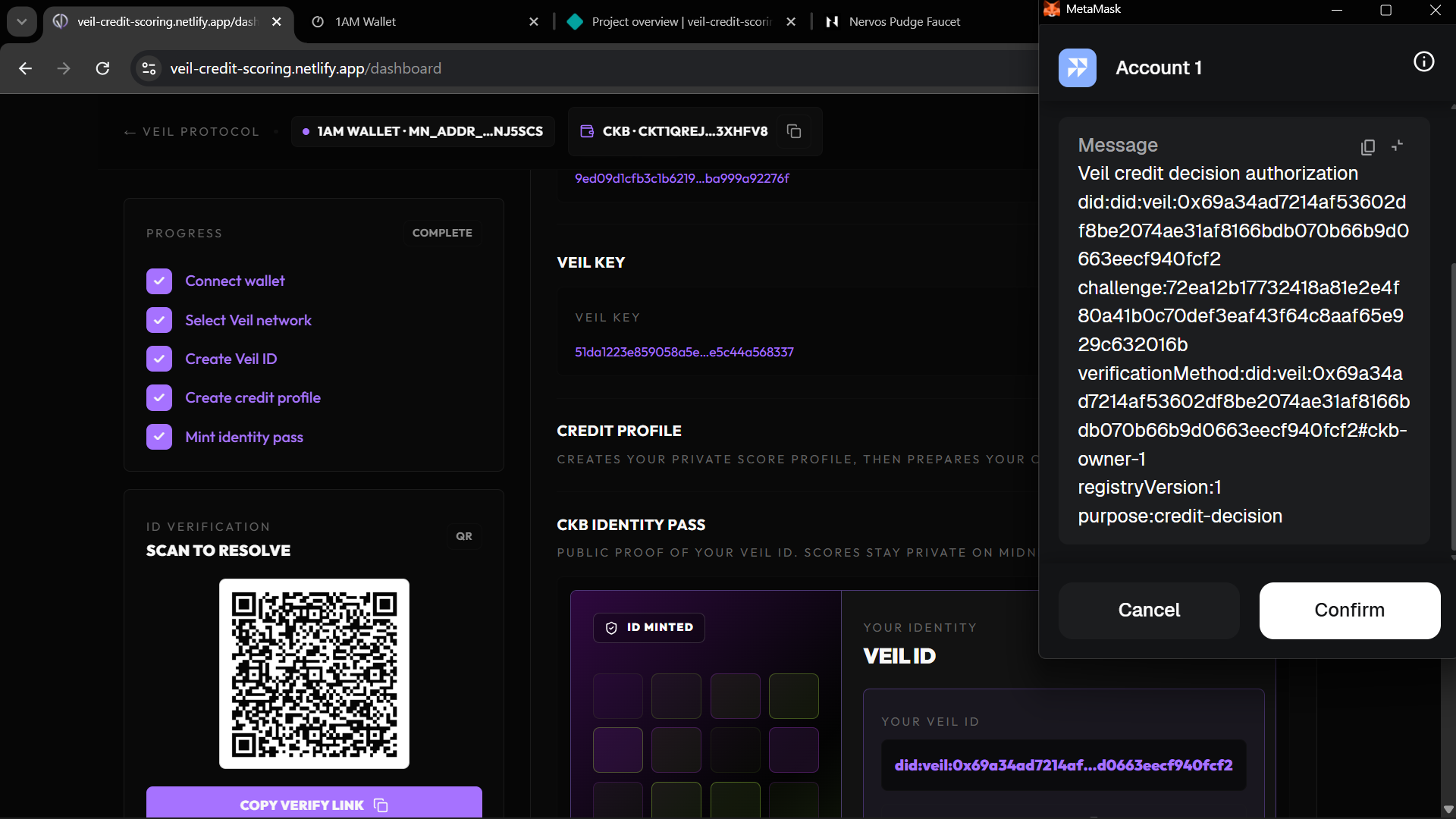Screen dimensions: 1456x819
Task: Click the Account 1 name in MetaMask
Action: pos(1159,68)
